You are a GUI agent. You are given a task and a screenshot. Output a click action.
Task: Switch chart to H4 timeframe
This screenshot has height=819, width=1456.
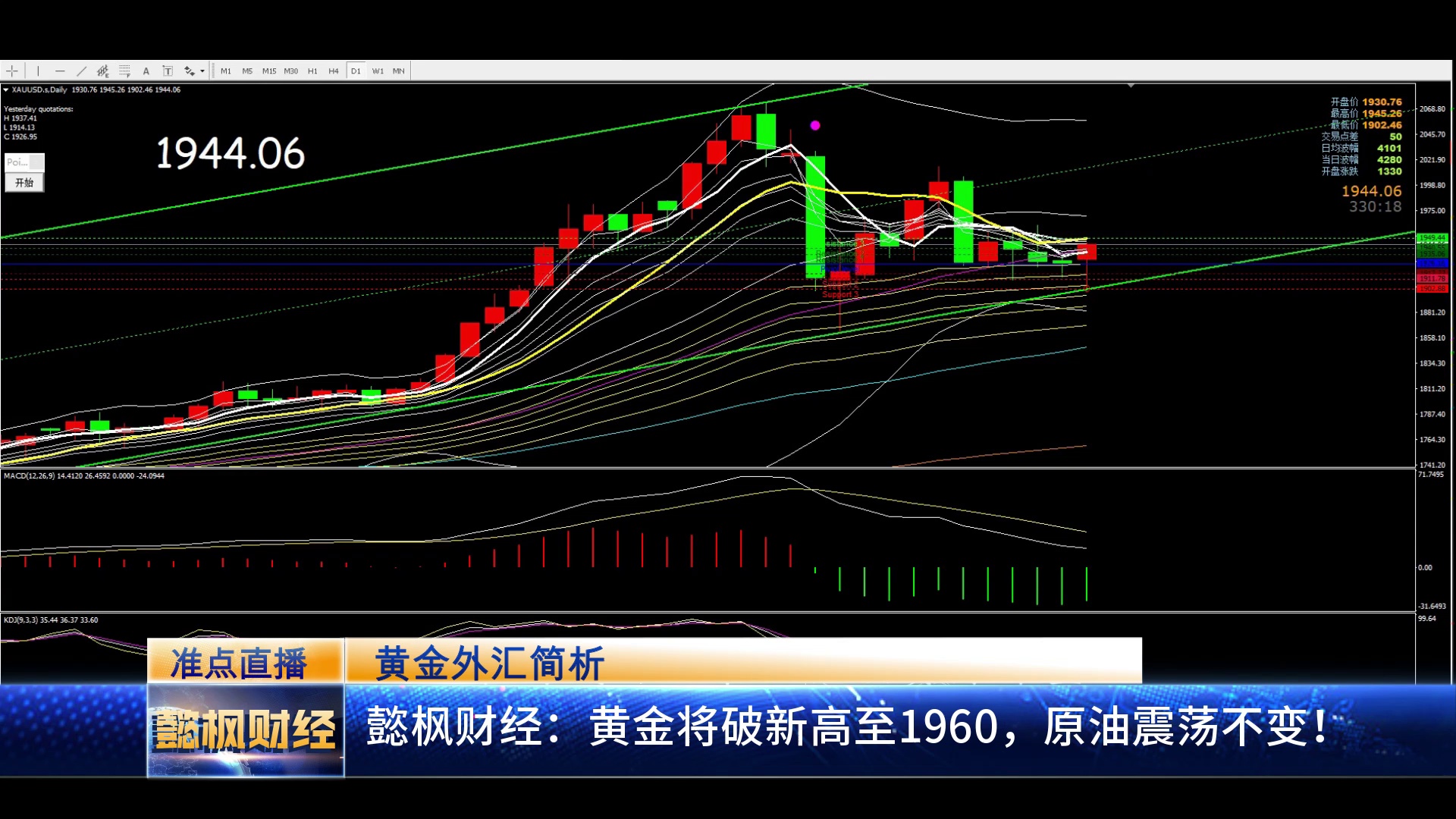coord(334,71)
